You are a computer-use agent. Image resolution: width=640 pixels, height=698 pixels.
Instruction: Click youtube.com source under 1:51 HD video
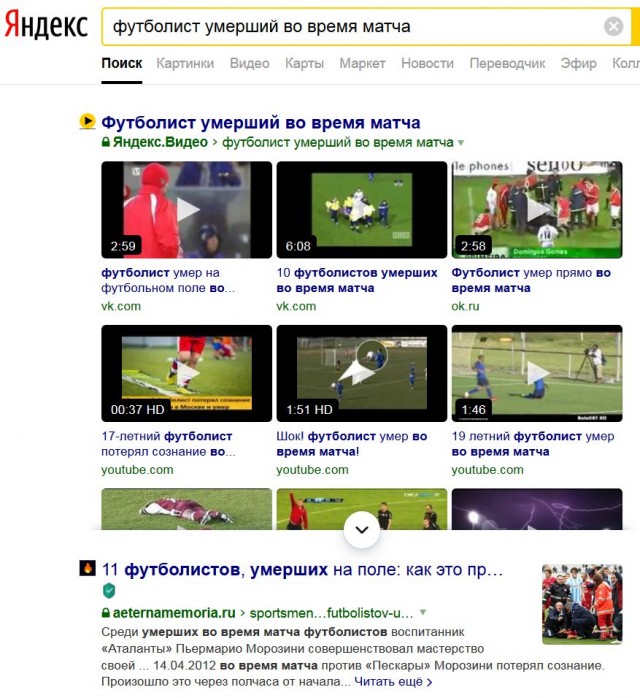pos(312,470)
